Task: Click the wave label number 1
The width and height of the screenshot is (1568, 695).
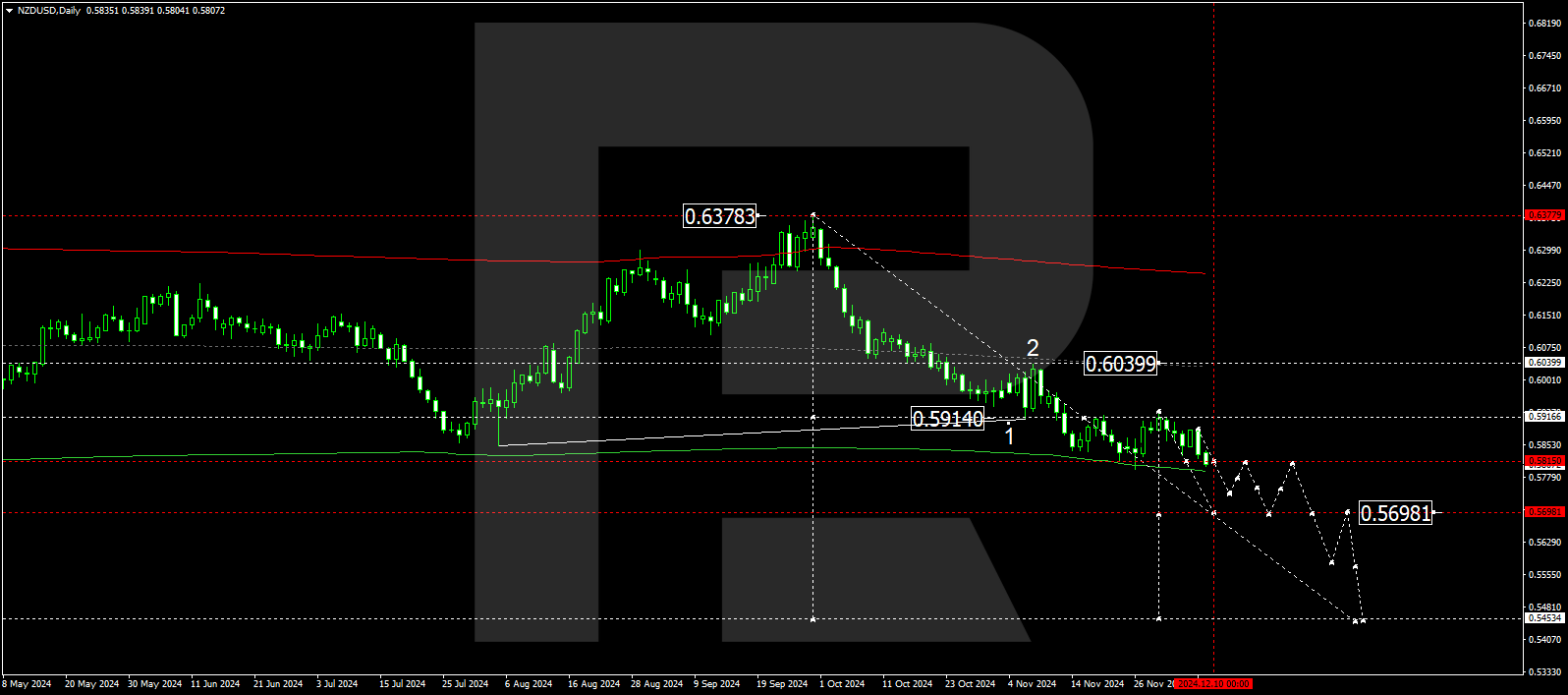Action: tap(1009, 436)
